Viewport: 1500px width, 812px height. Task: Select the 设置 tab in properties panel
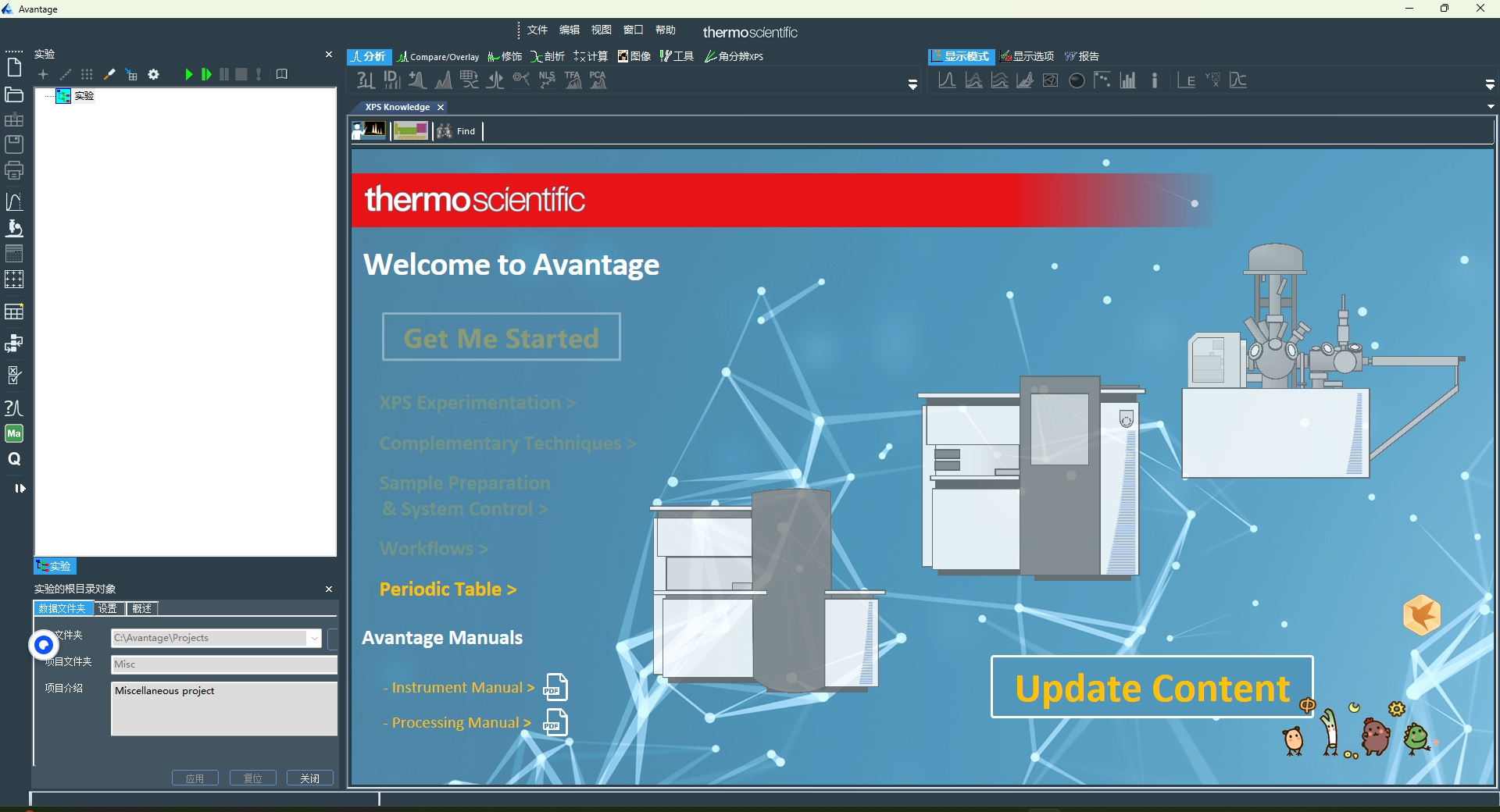pos(108,608)
